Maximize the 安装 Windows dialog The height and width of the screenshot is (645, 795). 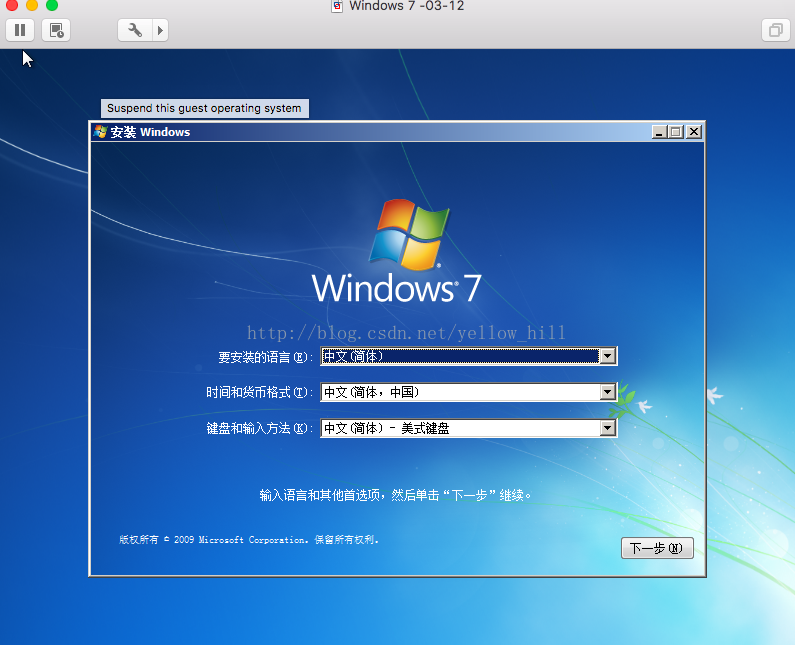[x=676, y=132]
